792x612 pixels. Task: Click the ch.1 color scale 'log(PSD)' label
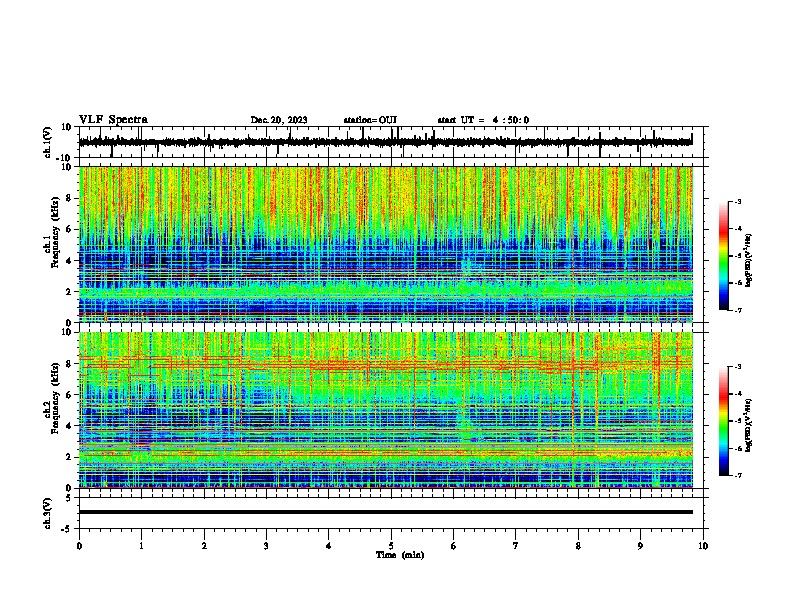[748, 261]
